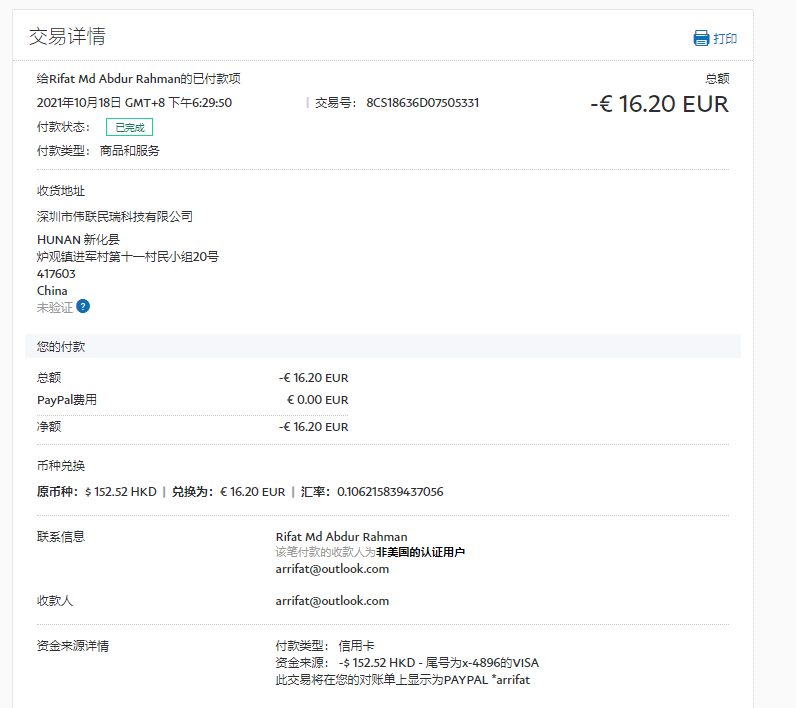This screenshot has height=708, width=796.
Task: Click company name 深圳市伟联民瑞科技有限公司
Action: pos(114,217)
